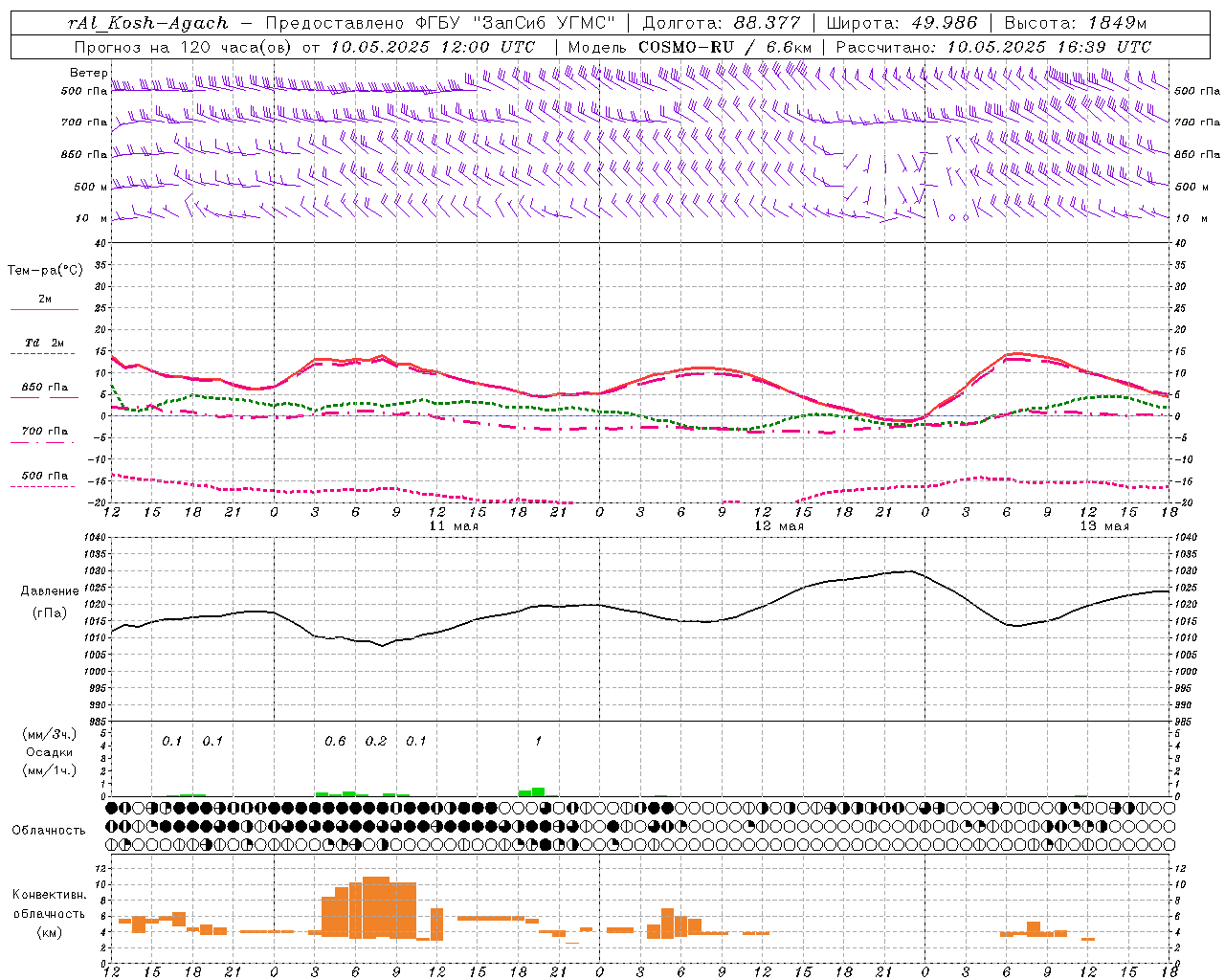Click the (мм/1ч.) units label
The image size is (1225, 980).
pyautogui.click(x=50, y=769)
